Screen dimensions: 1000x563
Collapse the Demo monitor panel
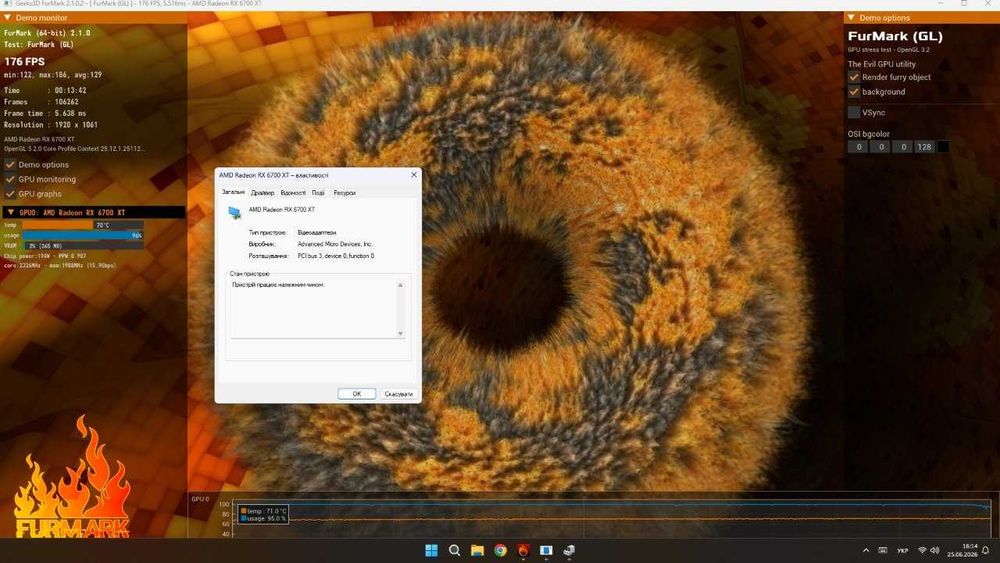pyautogui.click(x=8, y=18)
